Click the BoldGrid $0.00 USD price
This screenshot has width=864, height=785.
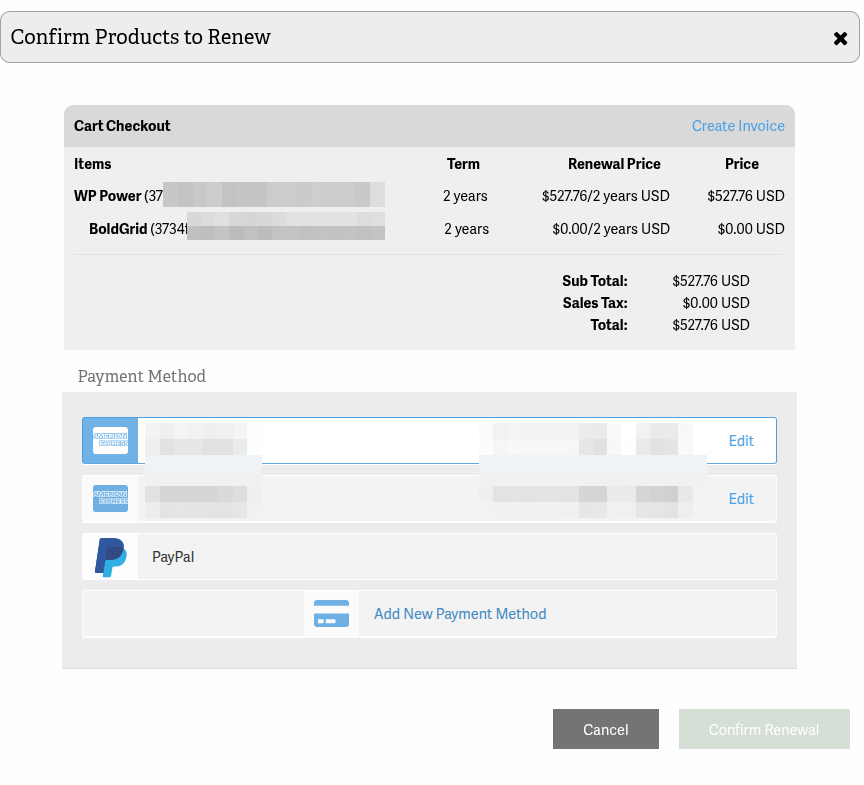(750, 229)
